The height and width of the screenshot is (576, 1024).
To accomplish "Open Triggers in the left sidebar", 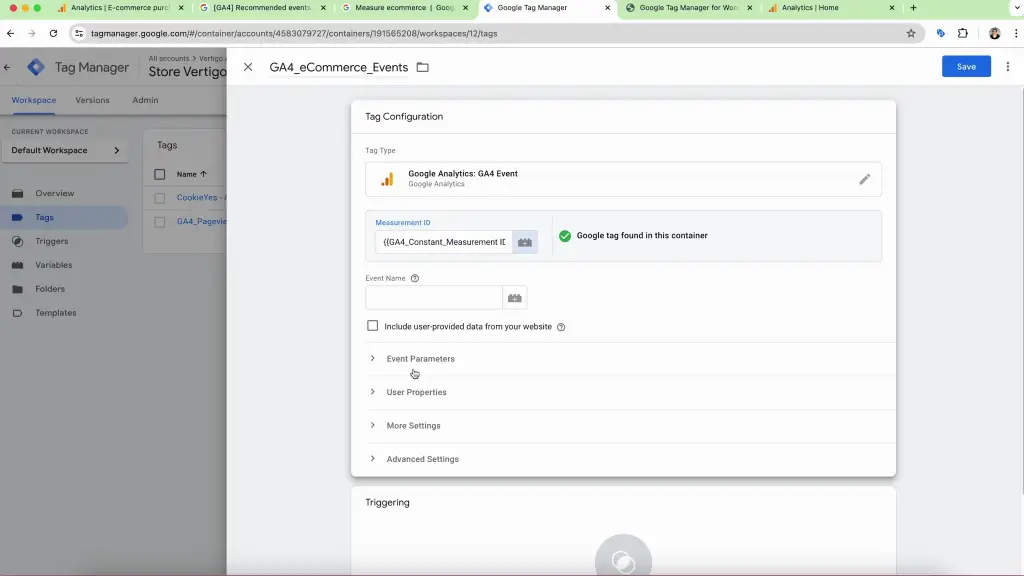I will coord(52,241).
